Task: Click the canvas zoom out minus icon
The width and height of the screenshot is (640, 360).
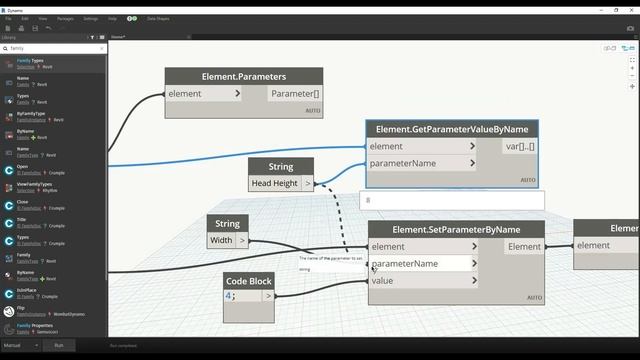Action: [x=632, y=76]
